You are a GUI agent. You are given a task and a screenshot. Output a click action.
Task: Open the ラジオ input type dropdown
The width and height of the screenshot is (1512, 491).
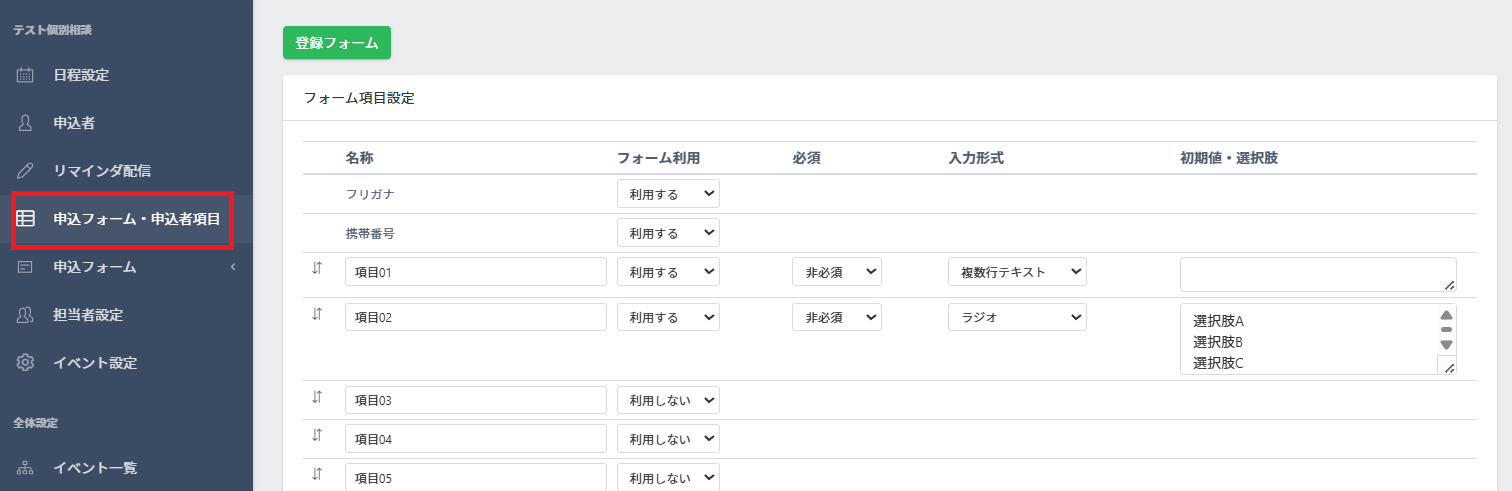coord(1017,317)
